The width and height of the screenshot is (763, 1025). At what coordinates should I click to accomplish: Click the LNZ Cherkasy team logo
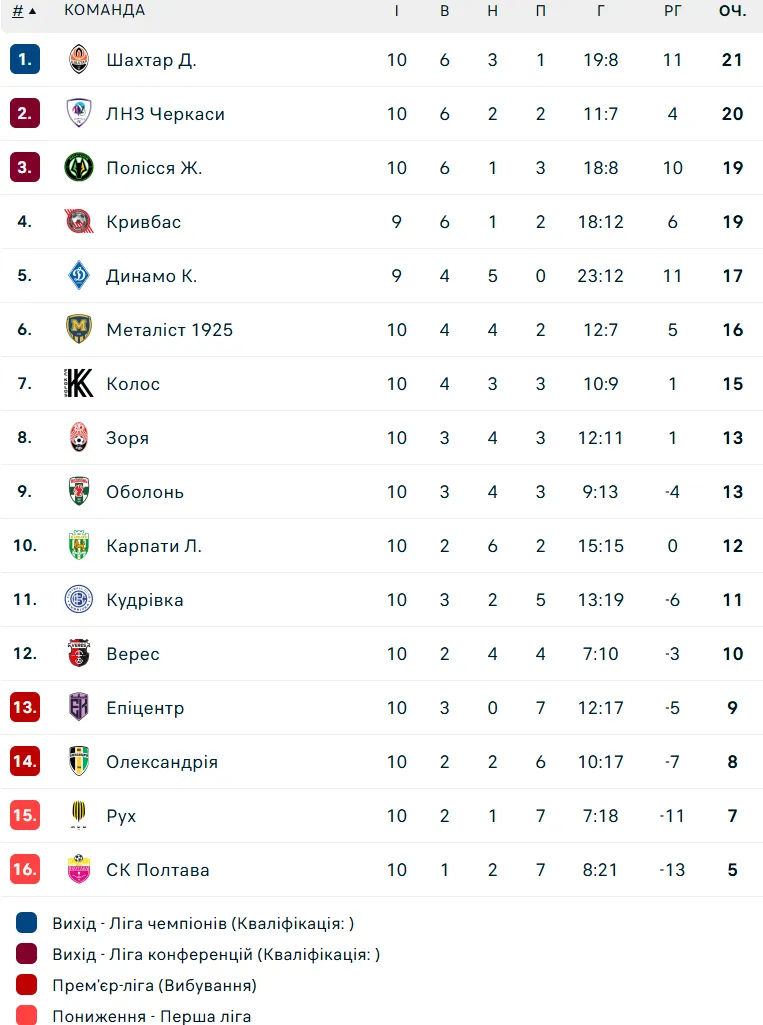point(79,114)
